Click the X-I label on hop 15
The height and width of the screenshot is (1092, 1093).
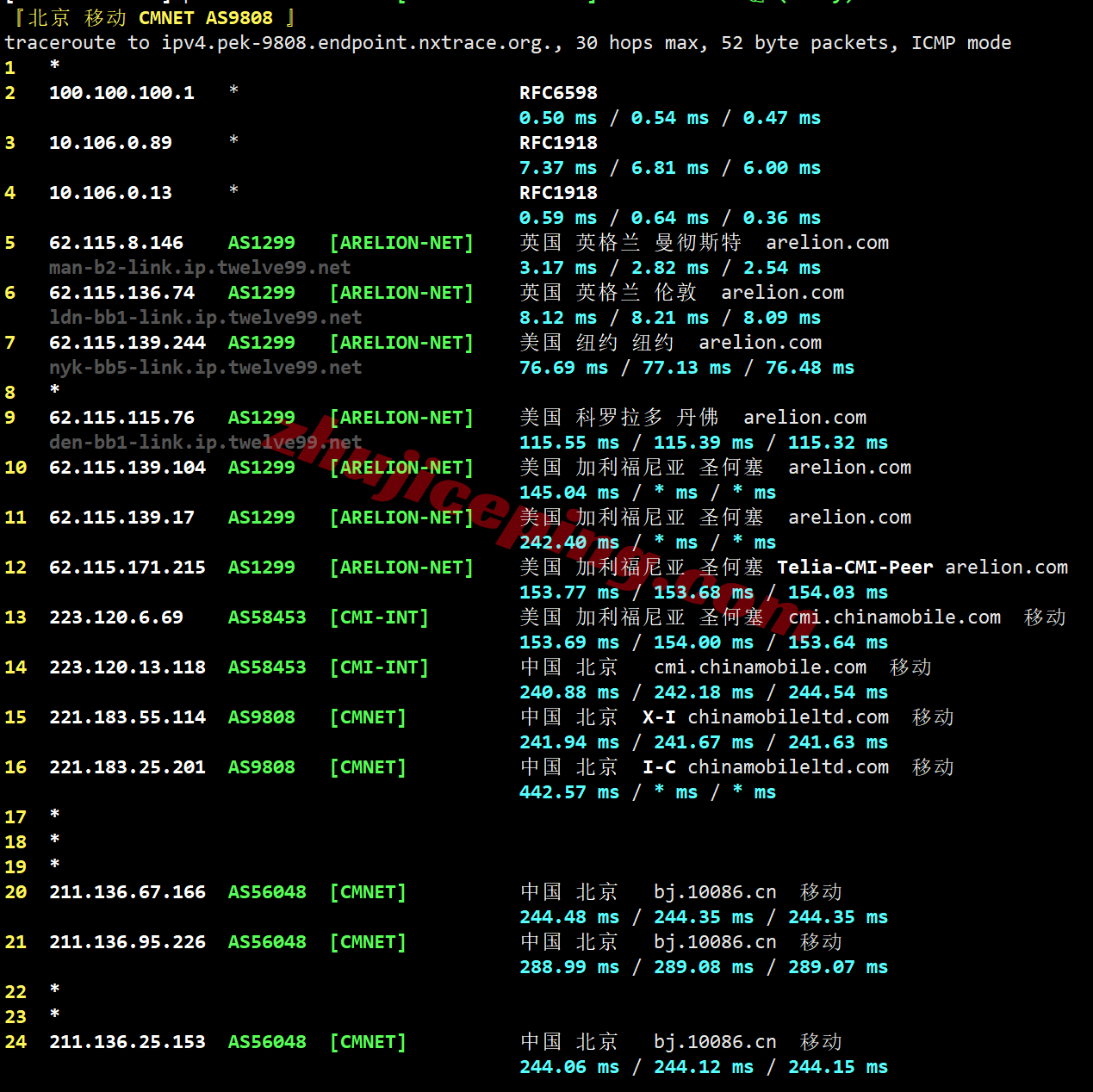click(659, 717)
